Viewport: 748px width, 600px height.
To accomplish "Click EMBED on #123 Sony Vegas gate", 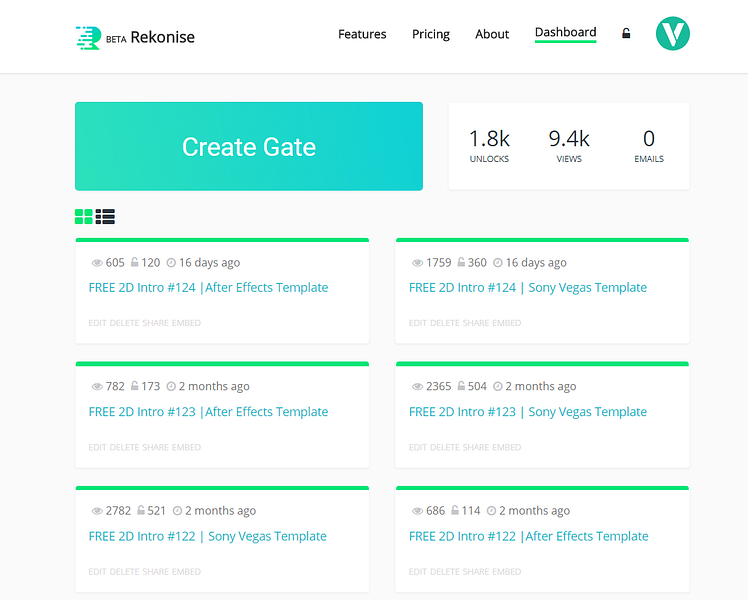I will 507,447.
